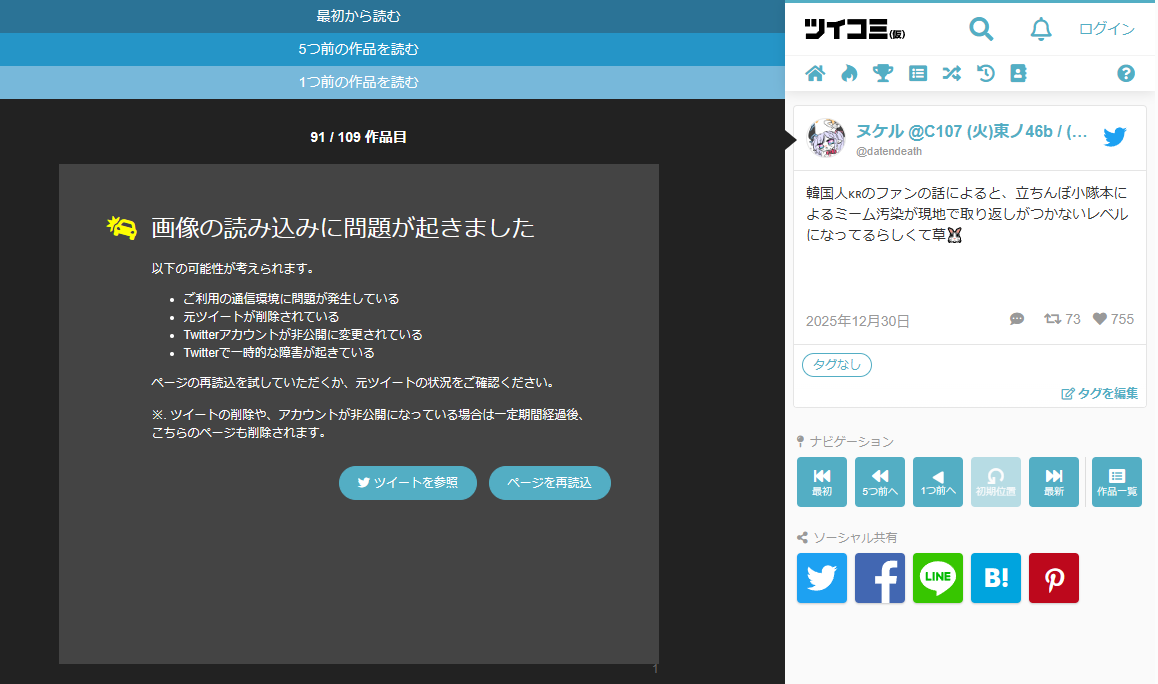This screenshot has height=684, width=1158.
Task: Share via LINE button
Action: (x=938, y=578)
